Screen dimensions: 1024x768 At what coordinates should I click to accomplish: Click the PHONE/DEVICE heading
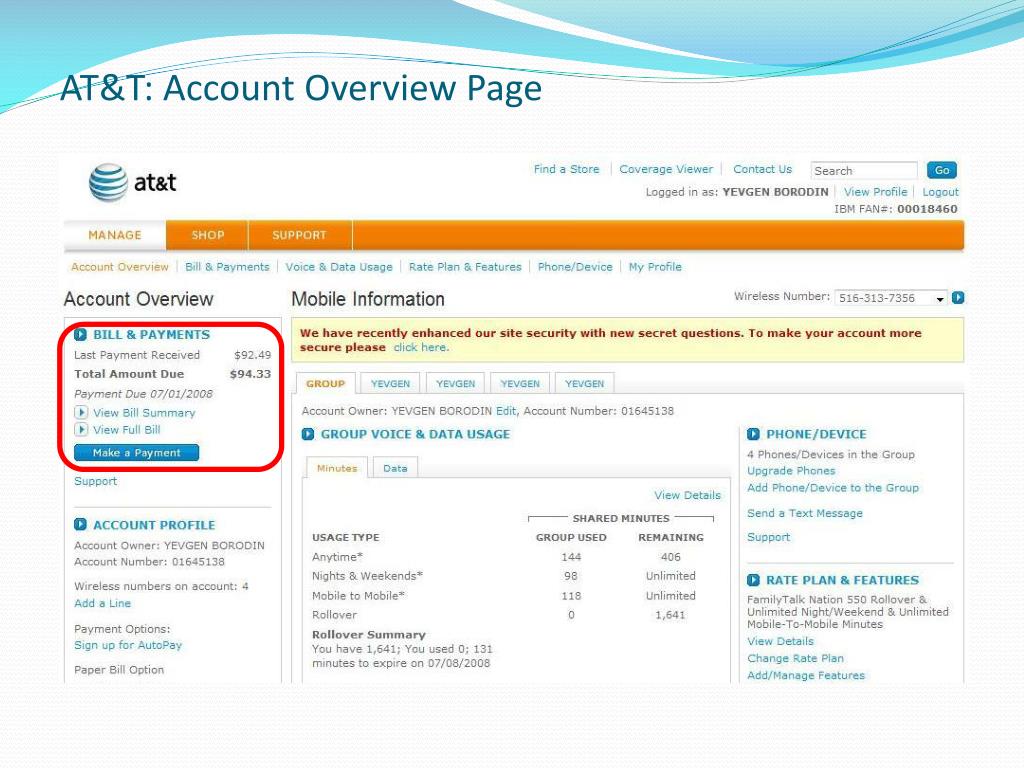[x=816, y=434]
